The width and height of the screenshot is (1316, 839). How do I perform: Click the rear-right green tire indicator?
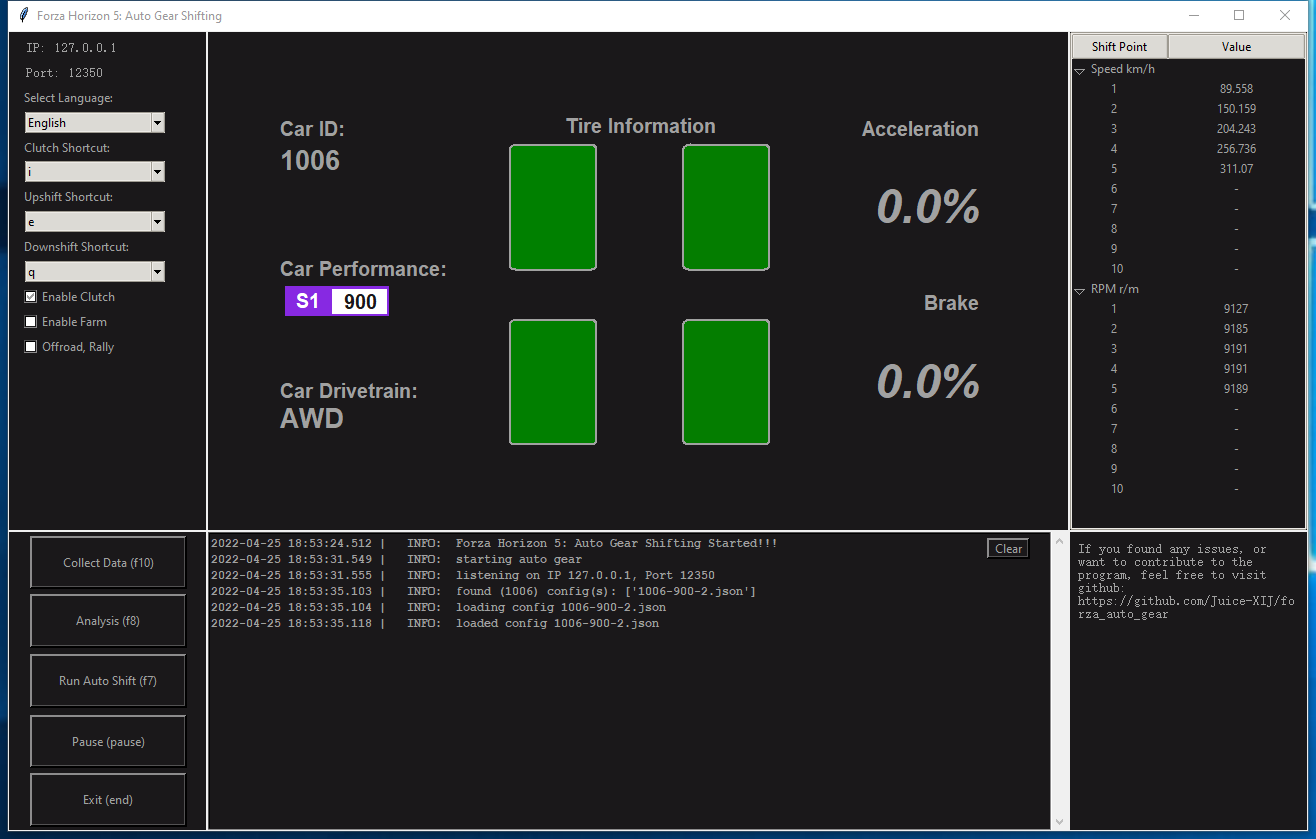[726, 382]
